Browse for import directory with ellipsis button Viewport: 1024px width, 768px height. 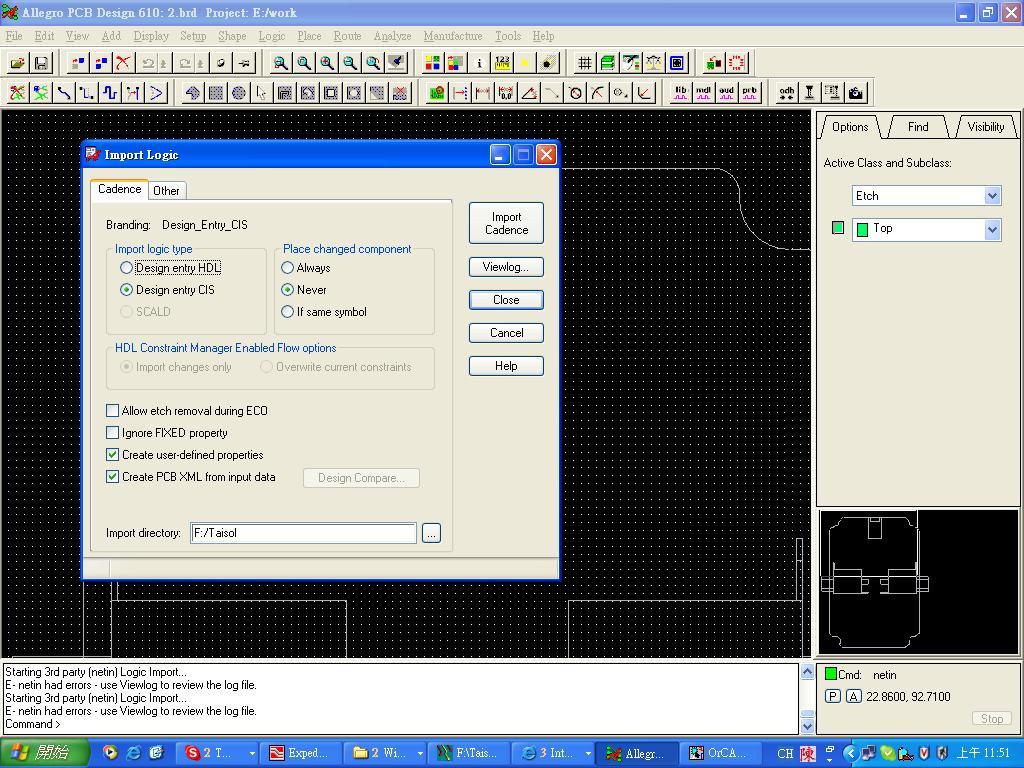click(431, 533)
